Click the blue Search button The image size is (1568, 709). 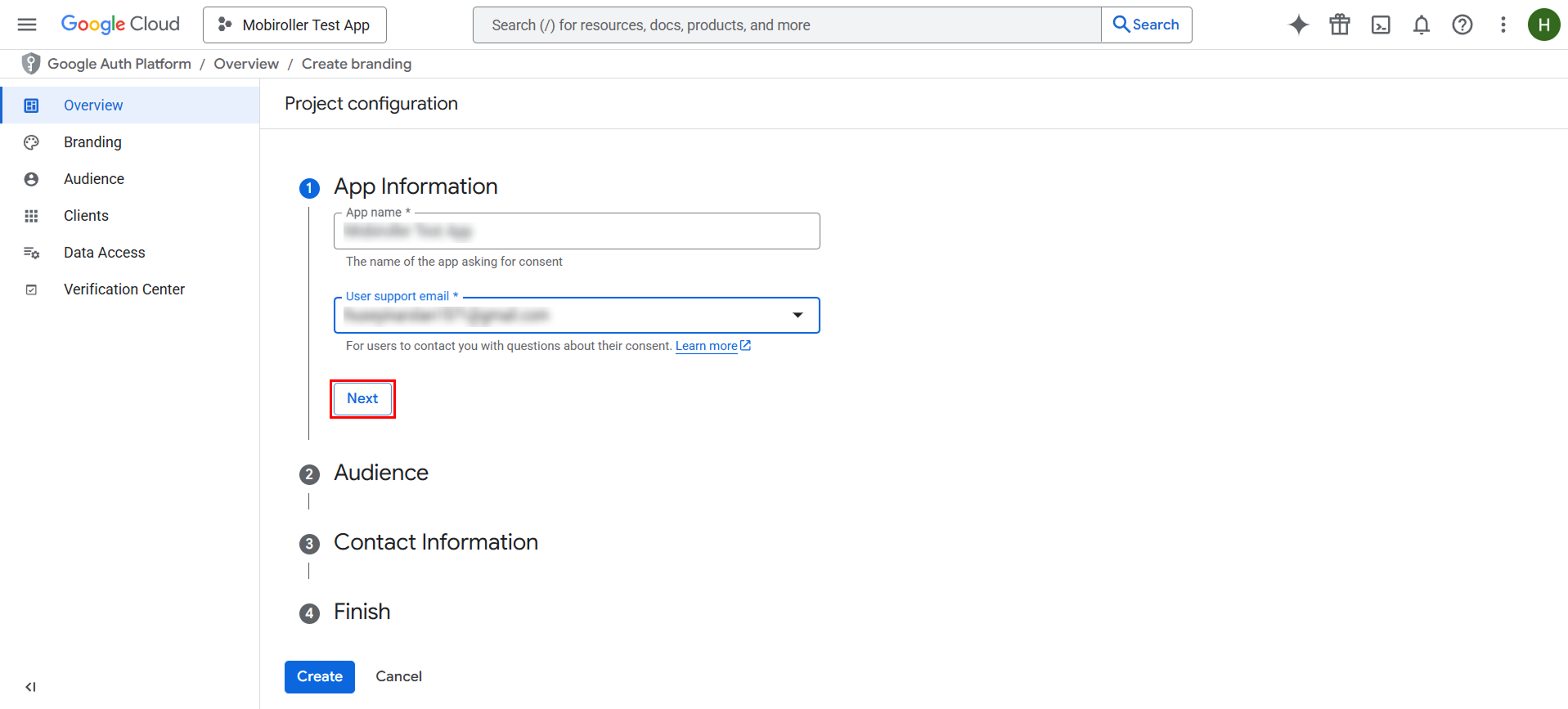point(1147,25)
